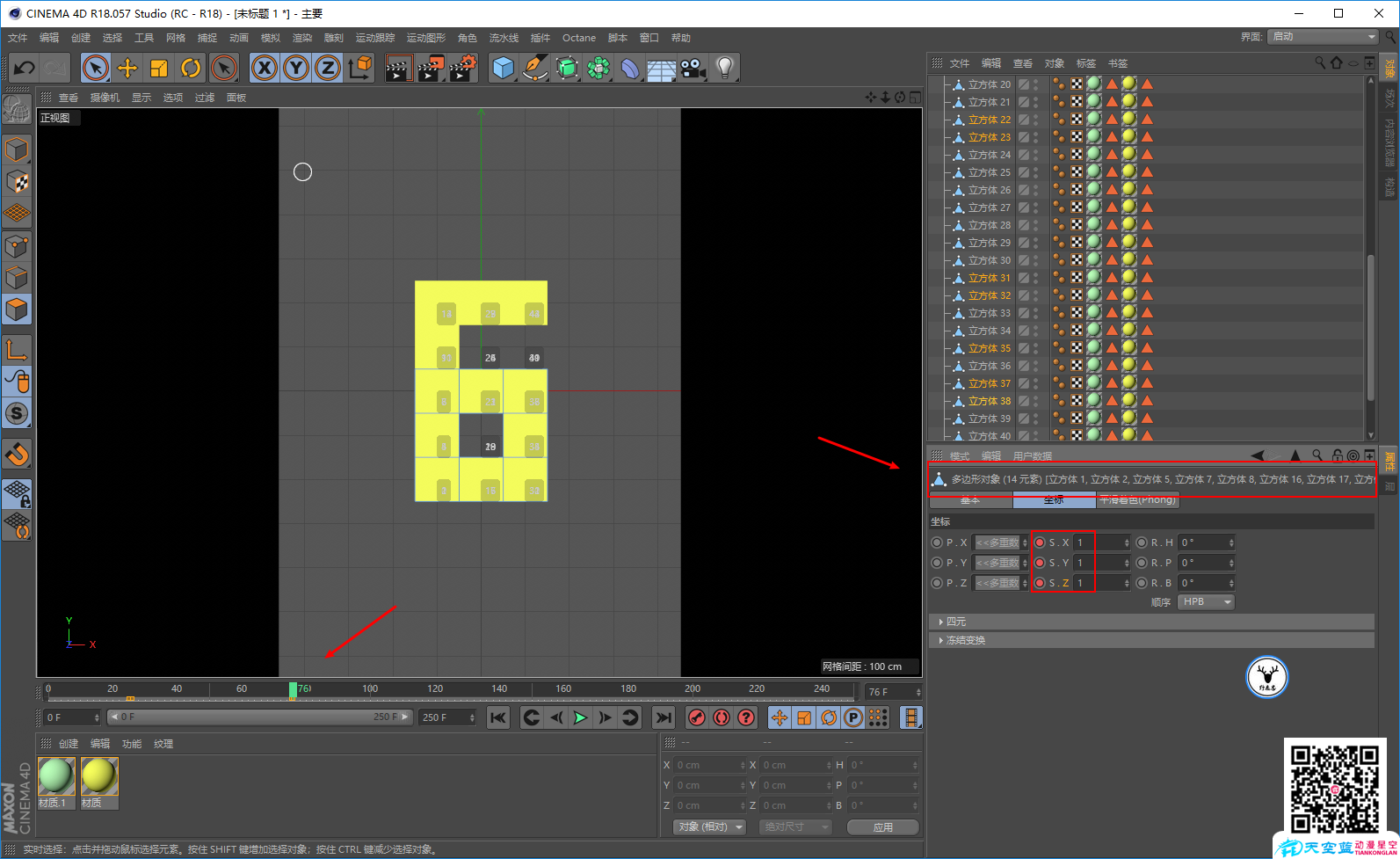1400x859 pixels.
Task: Add a Light bulb object
Action: pyautogui.click(x=724, y=68)
